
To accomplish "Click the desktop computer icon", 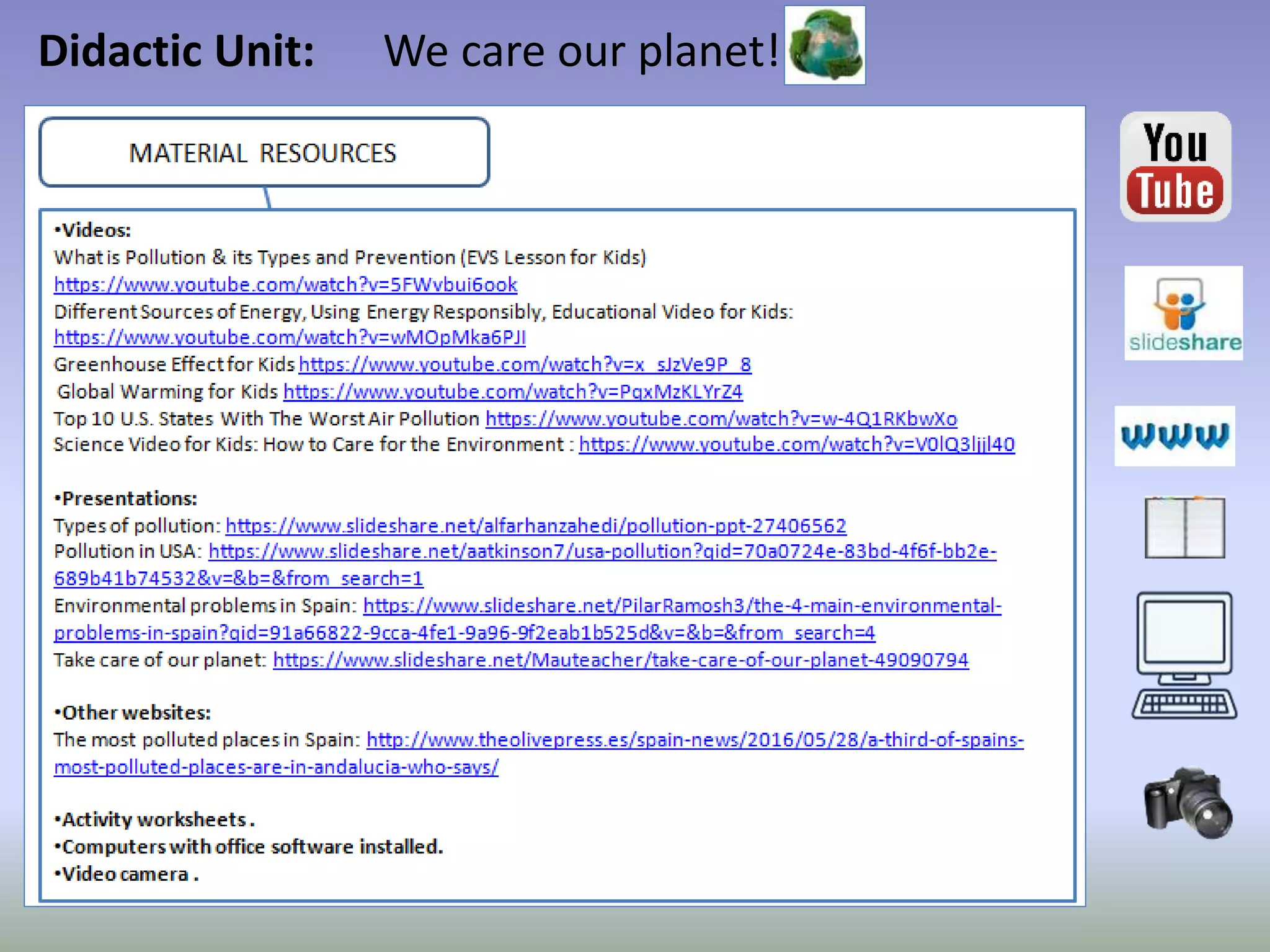I will [1184, 655].
